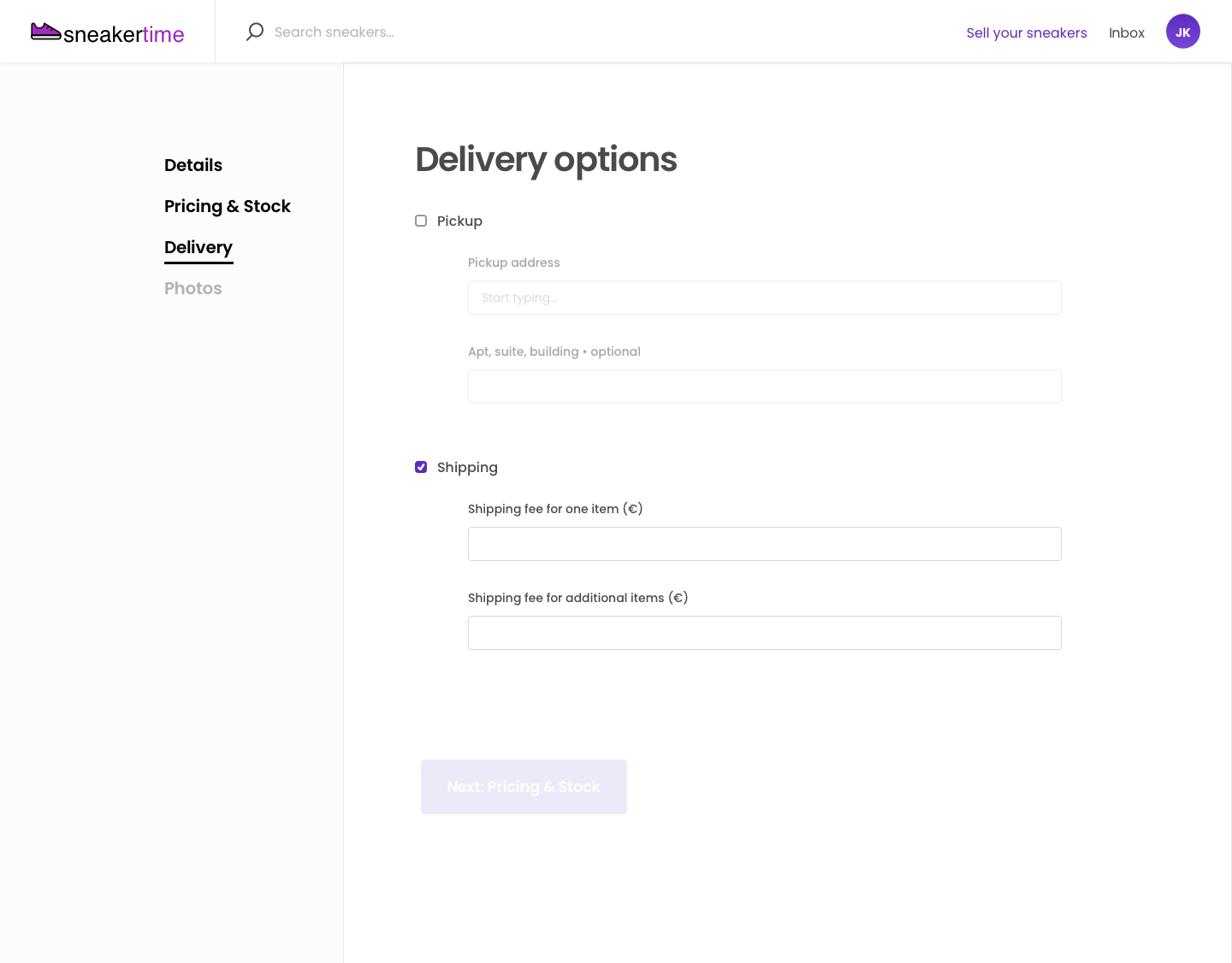Focus the Pickup address field
Image resolution: width=1232 pixels, height=963 pixels.
764,298
